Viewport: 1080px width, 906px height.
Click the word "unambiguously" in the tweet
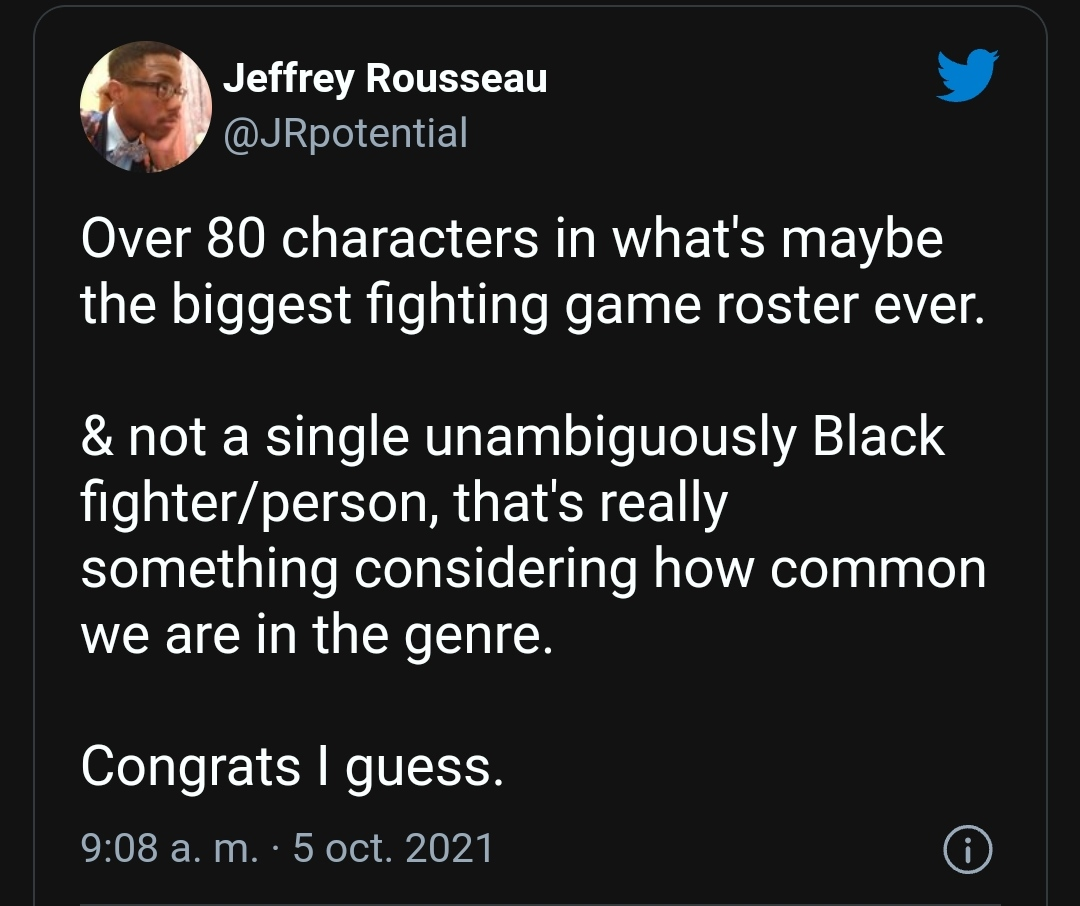click(610, 439)
